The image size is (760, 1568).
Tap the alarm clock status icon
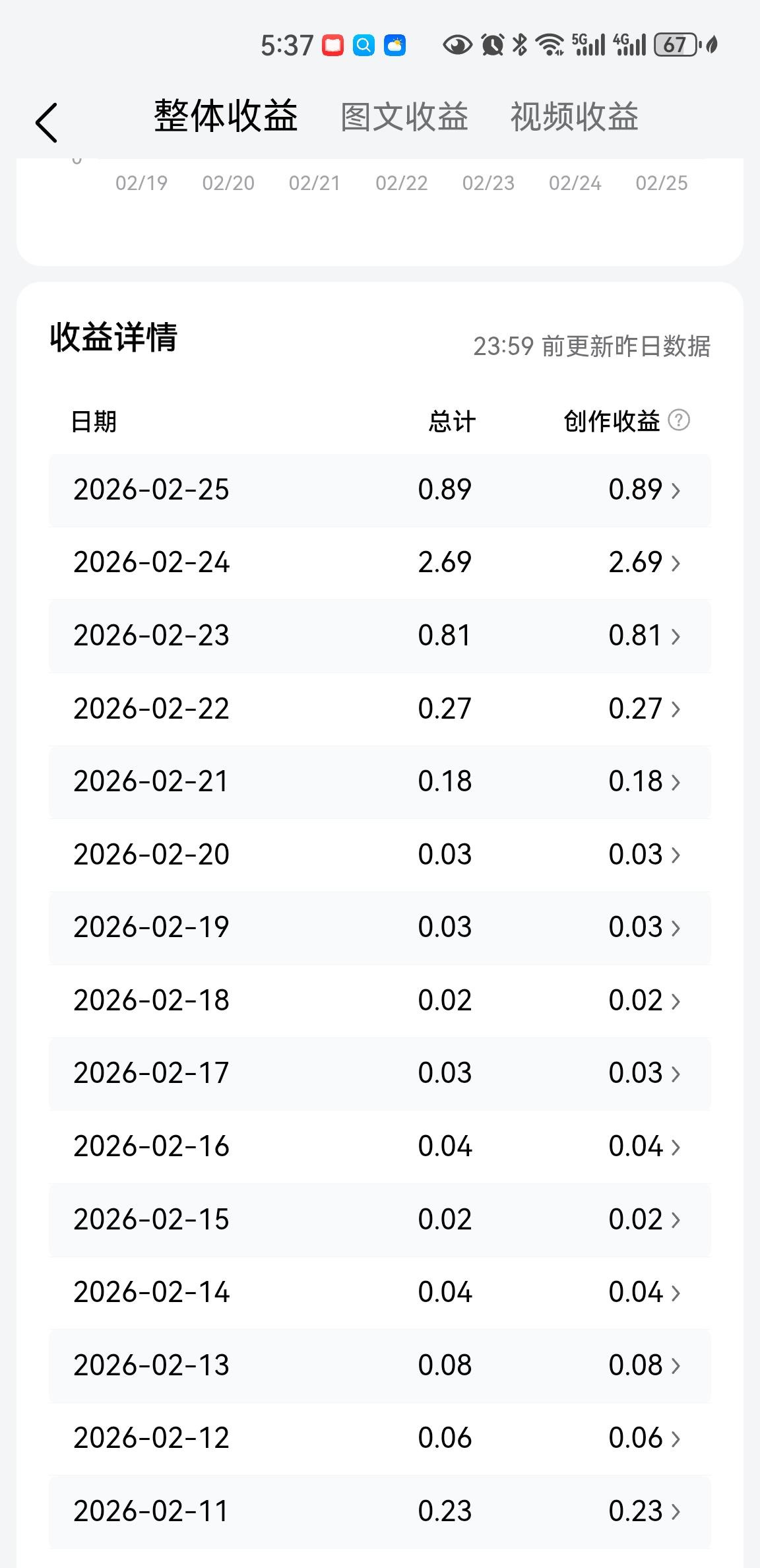click(x=492, y=45)
